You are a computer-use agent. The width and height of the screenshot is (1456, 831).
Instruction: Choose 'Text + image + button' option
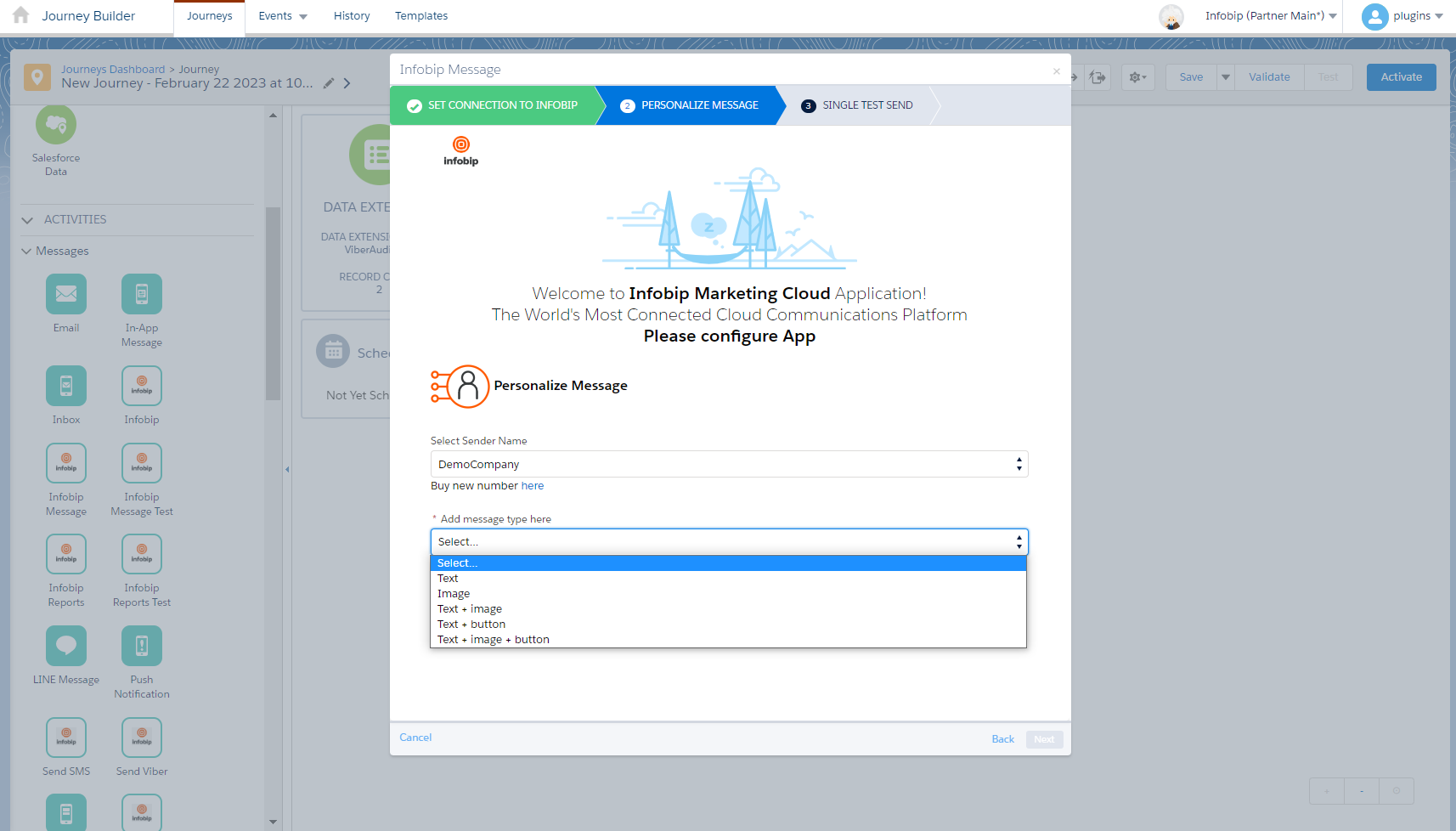coord(493,640)
